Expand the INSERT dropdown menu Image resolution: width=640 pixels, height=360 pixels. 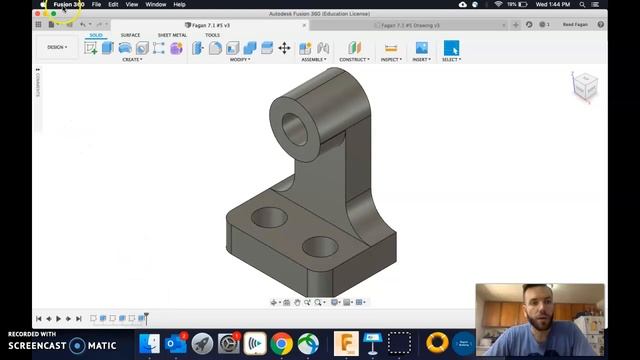click(x=421, y=60)
